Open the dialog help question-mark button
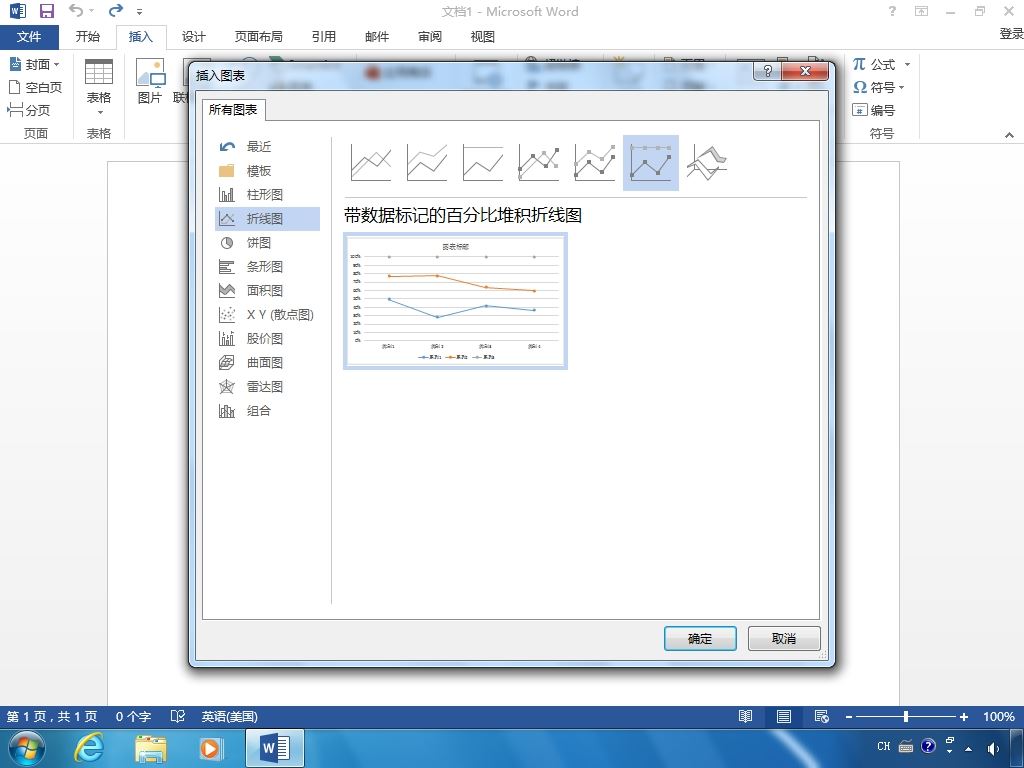 (x=767, y=71)
